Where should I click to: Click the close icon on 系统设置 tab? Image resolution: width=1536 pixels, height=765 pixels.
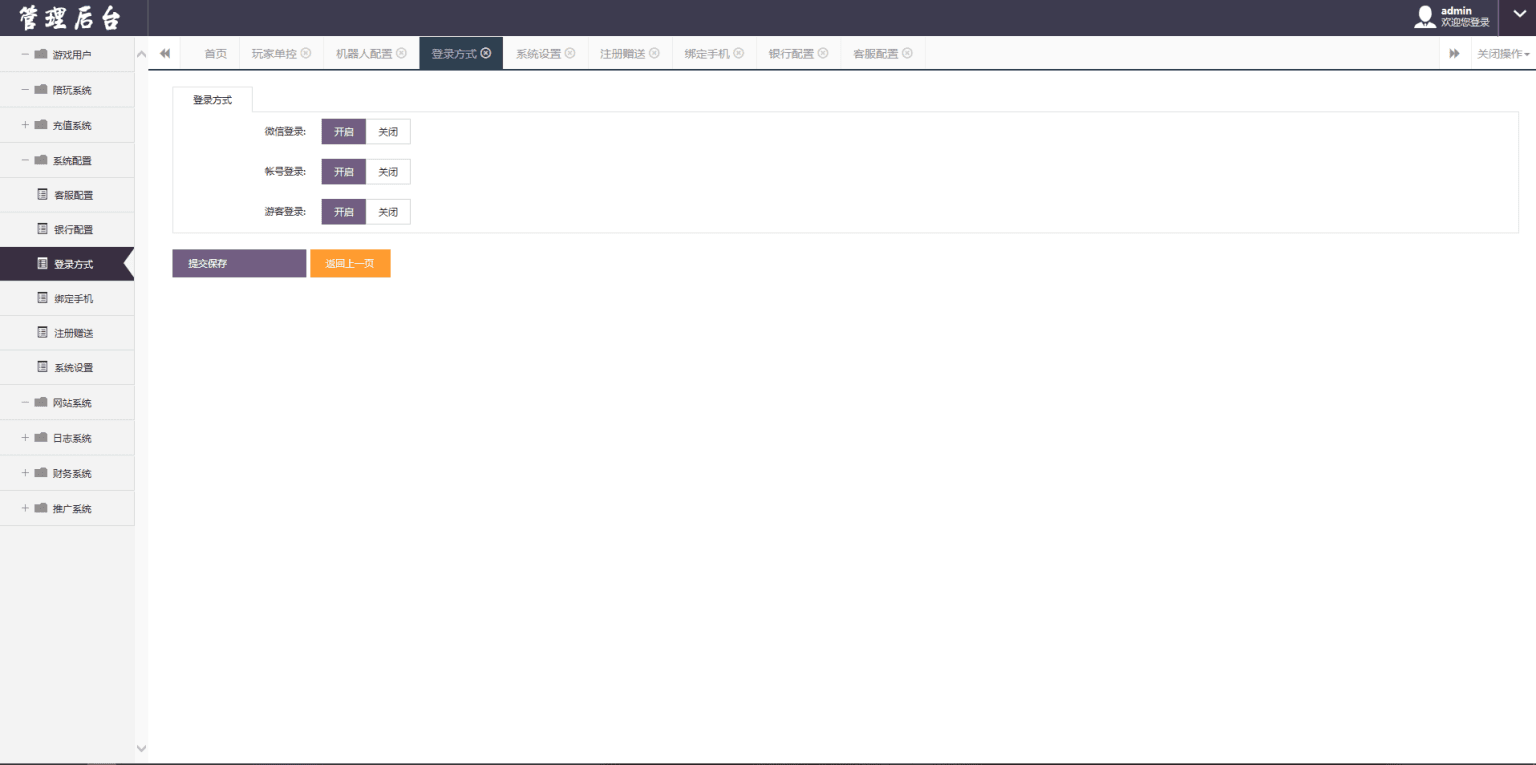pos(570,53)
